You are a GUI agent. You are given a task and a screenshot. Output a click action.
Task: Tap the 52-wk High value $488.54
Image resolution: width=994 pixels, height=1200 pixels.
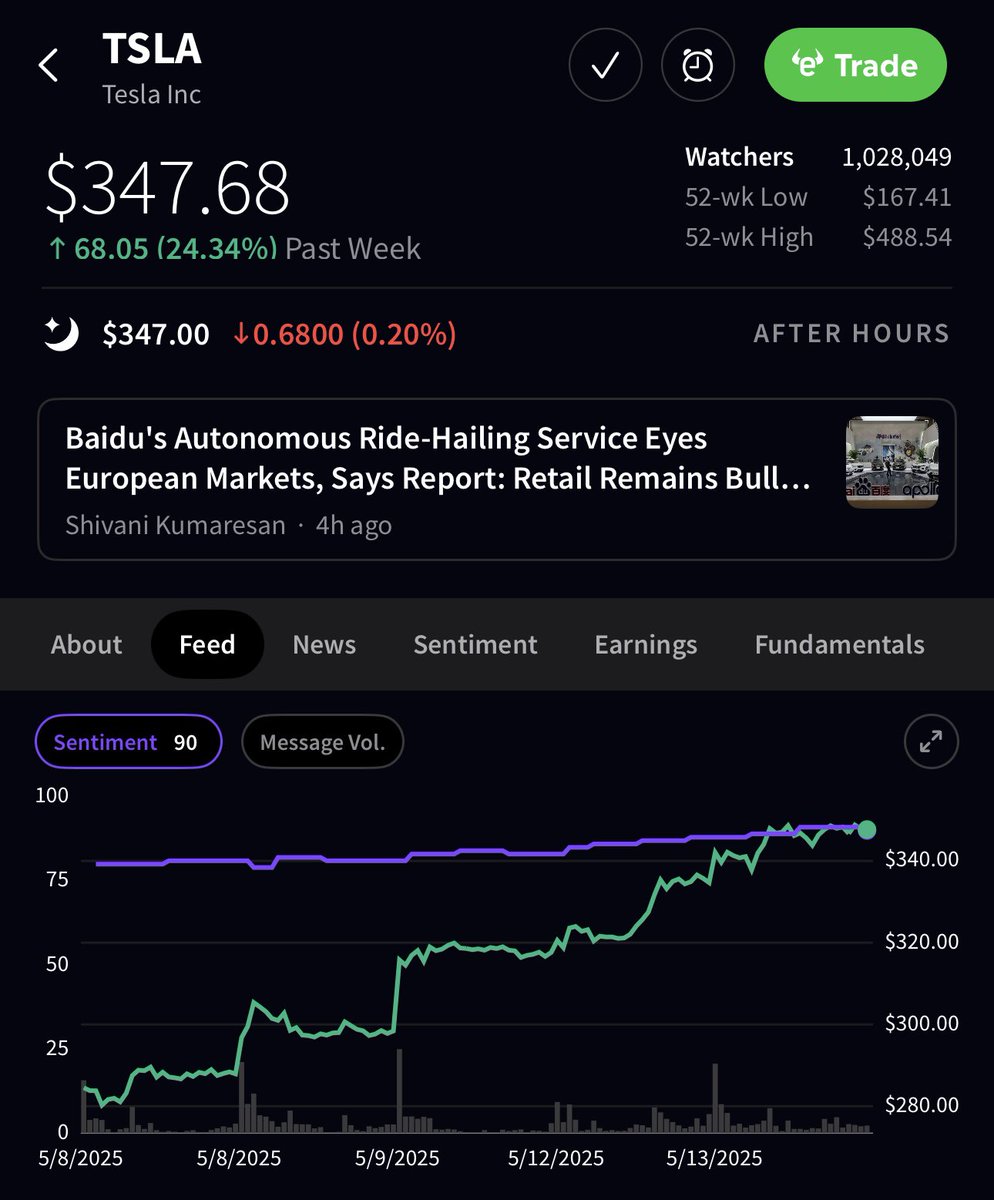click(907, 237)
